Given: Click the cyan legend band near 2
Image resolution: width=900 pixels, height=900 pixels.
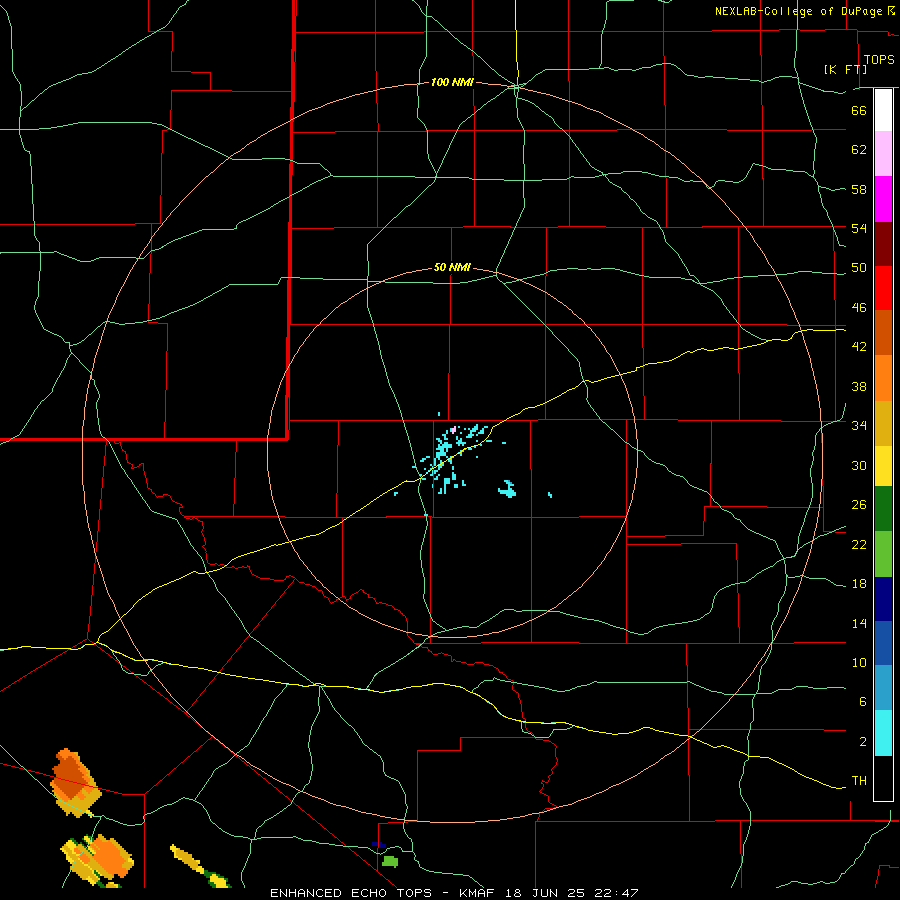Looking at the screenshot, I should (883, 733).
